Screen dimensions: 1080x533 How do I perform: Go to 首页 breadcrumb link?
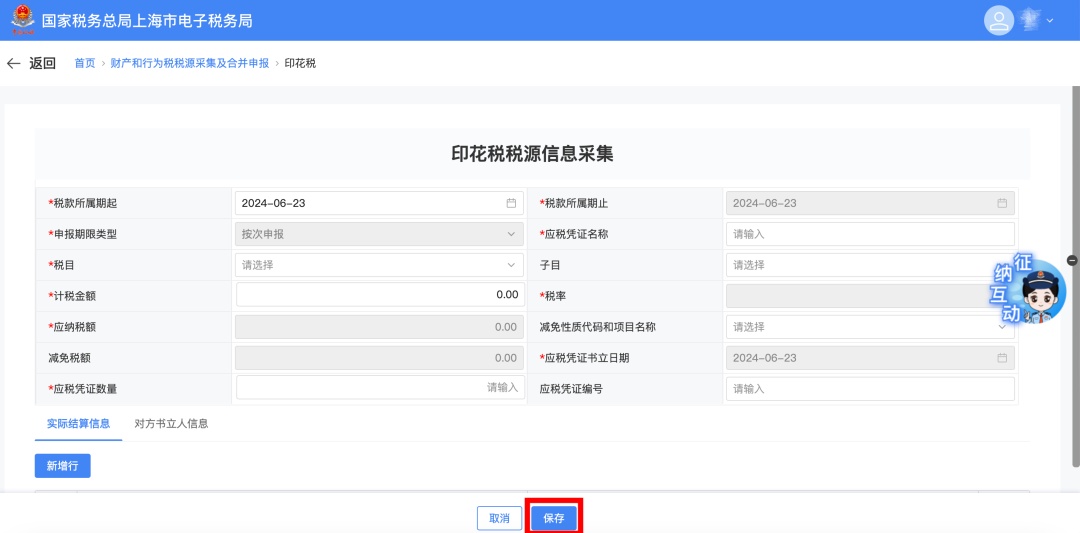(x=85, y=63)
